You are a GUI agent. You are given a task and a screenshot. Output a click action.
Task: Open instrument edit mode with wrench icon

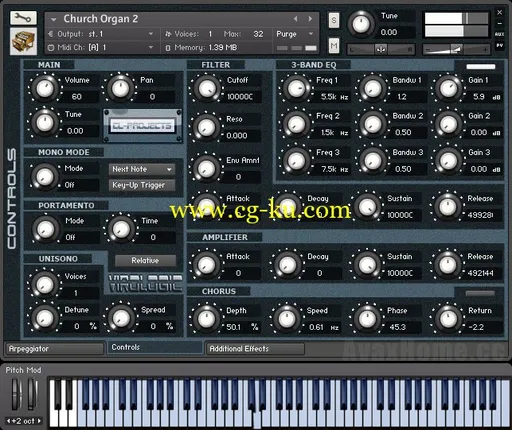tap(23, 18)
